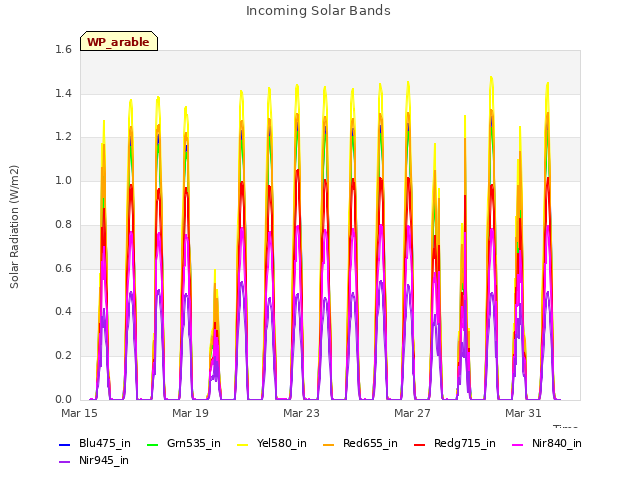Click the purple Nir945_in legend swatch
This screenshot has height=480, width=640.
[x=65, y=462]
